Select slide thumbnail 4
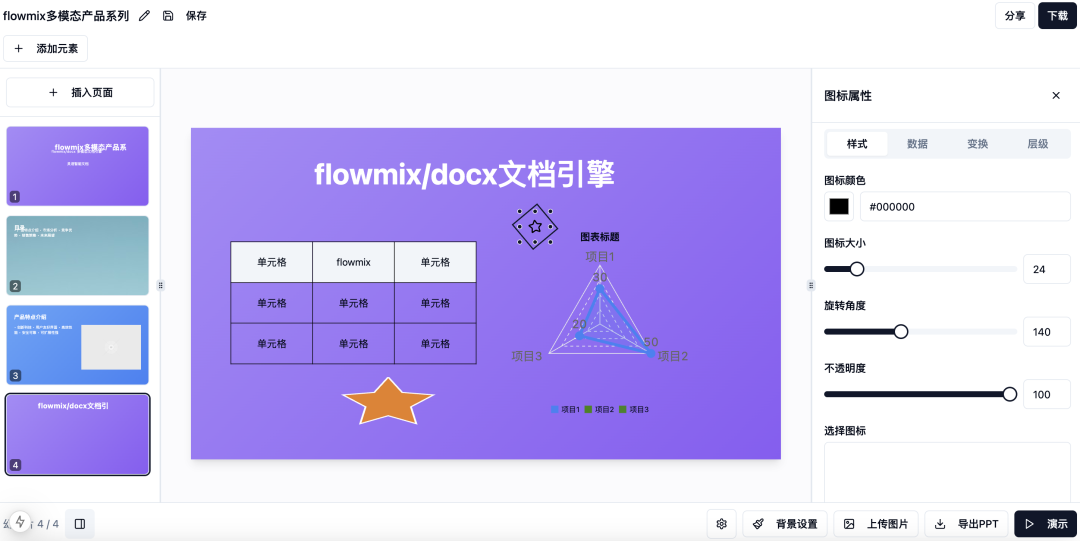The width and height of the screenshot is (1080, 541). (x=77, y=434)
